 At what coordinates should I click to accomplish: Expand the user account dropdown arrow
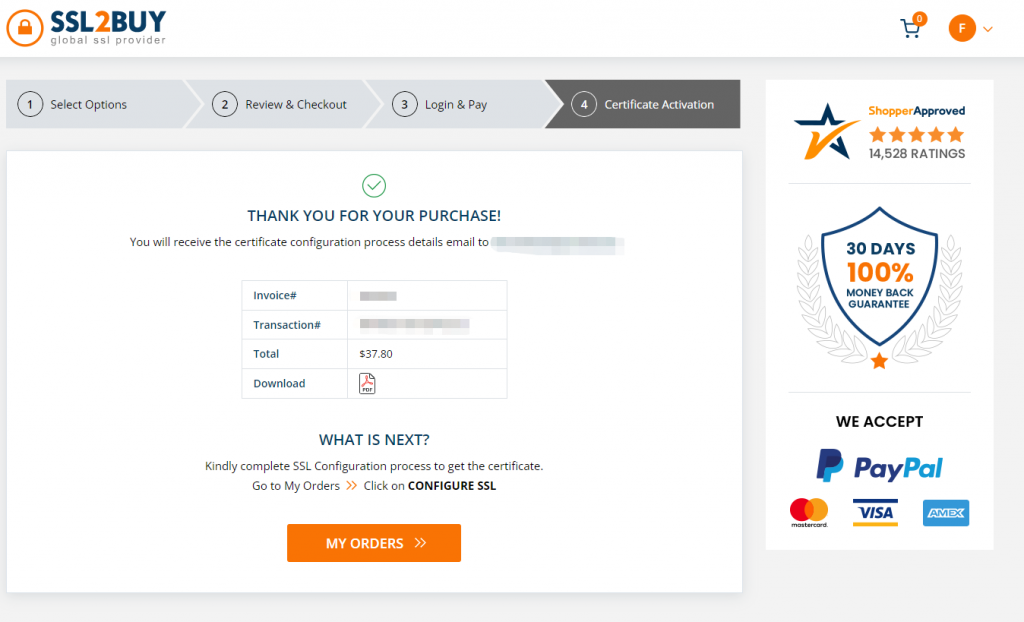[988, 29]
